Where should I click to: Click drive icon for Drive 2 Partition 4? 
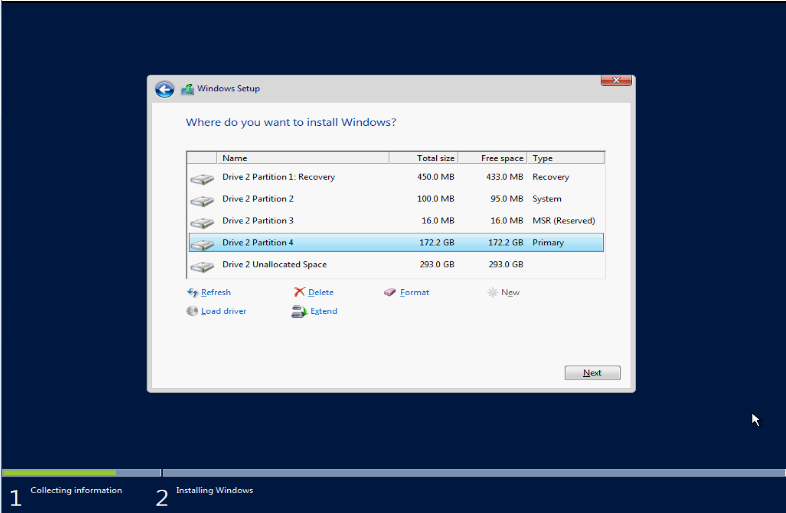[202, 244]
